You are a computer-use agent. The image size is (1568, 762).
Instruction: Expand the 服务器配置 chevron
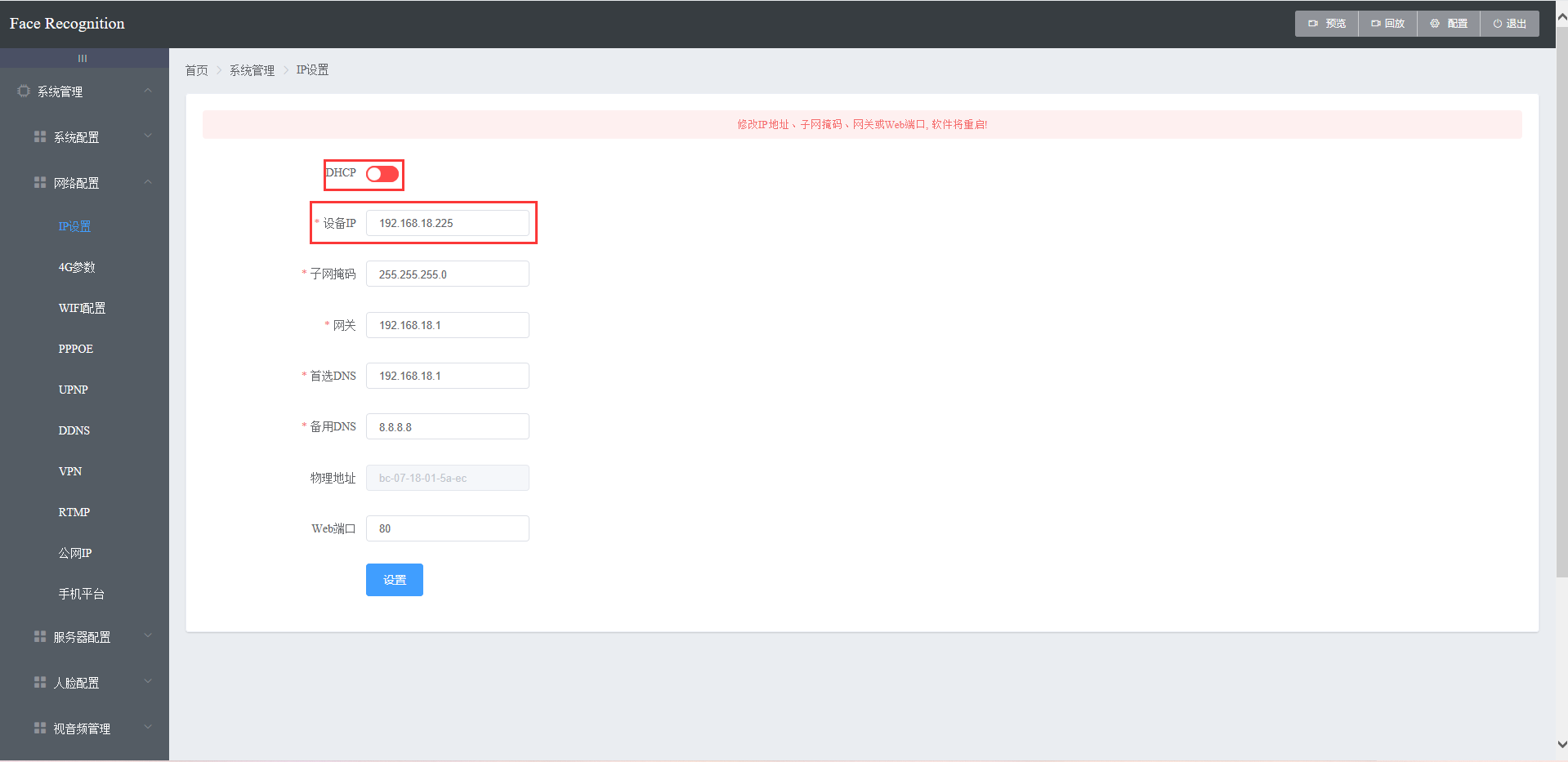[148, 635]
